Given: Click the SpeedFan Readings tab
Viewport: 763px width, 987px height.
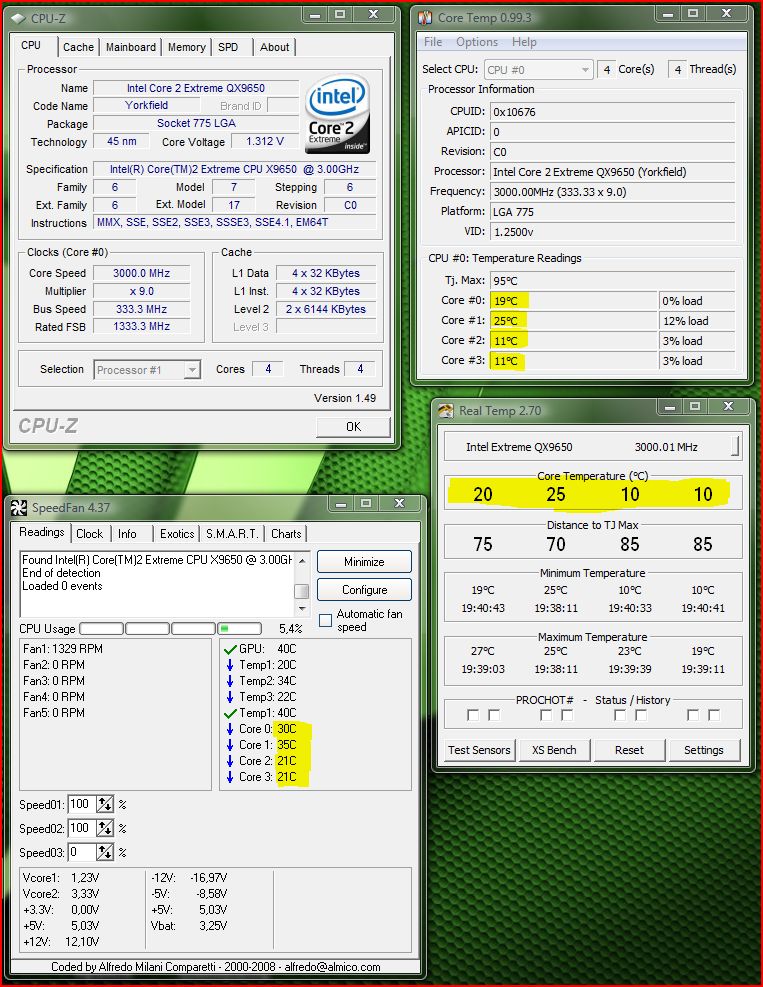Looking at the screenshot, I should click(42, 533).
